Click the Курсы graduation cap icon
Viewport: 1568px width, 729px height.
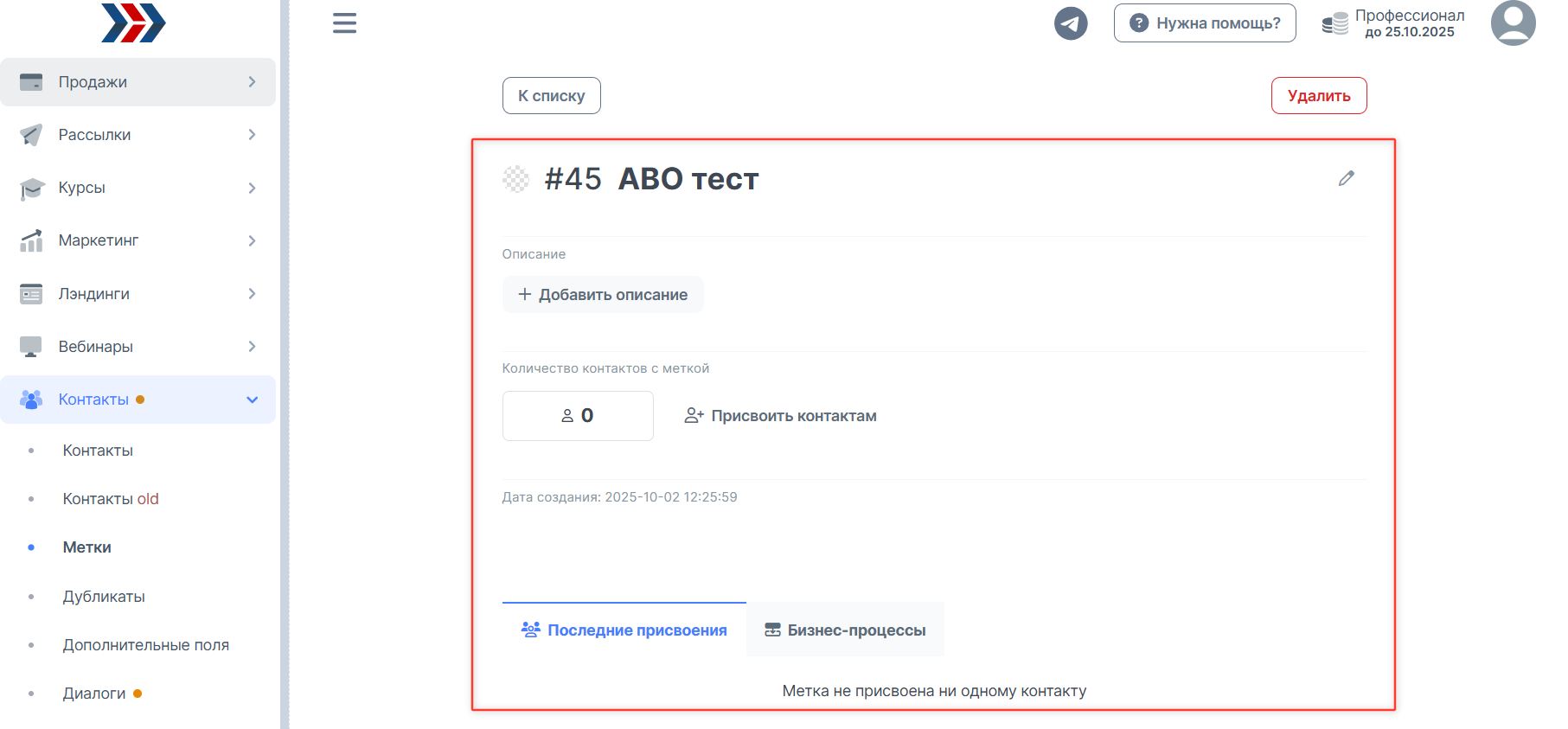[x=31, y=189]
